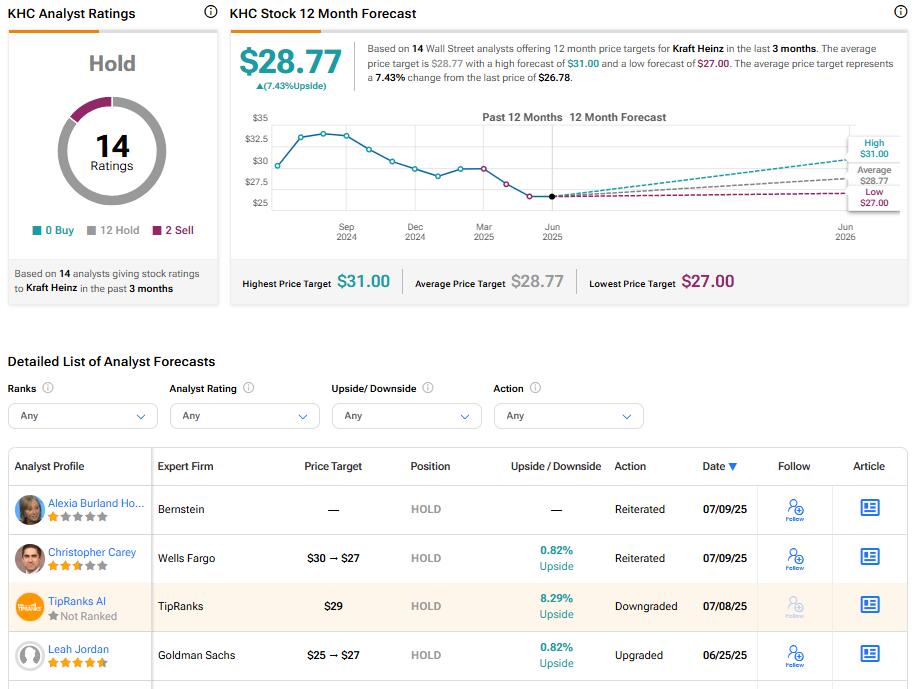Viewport: 918px width, 689px height.
Task: Open the article for the Wells Fargo rating
Action: [869, 557]
